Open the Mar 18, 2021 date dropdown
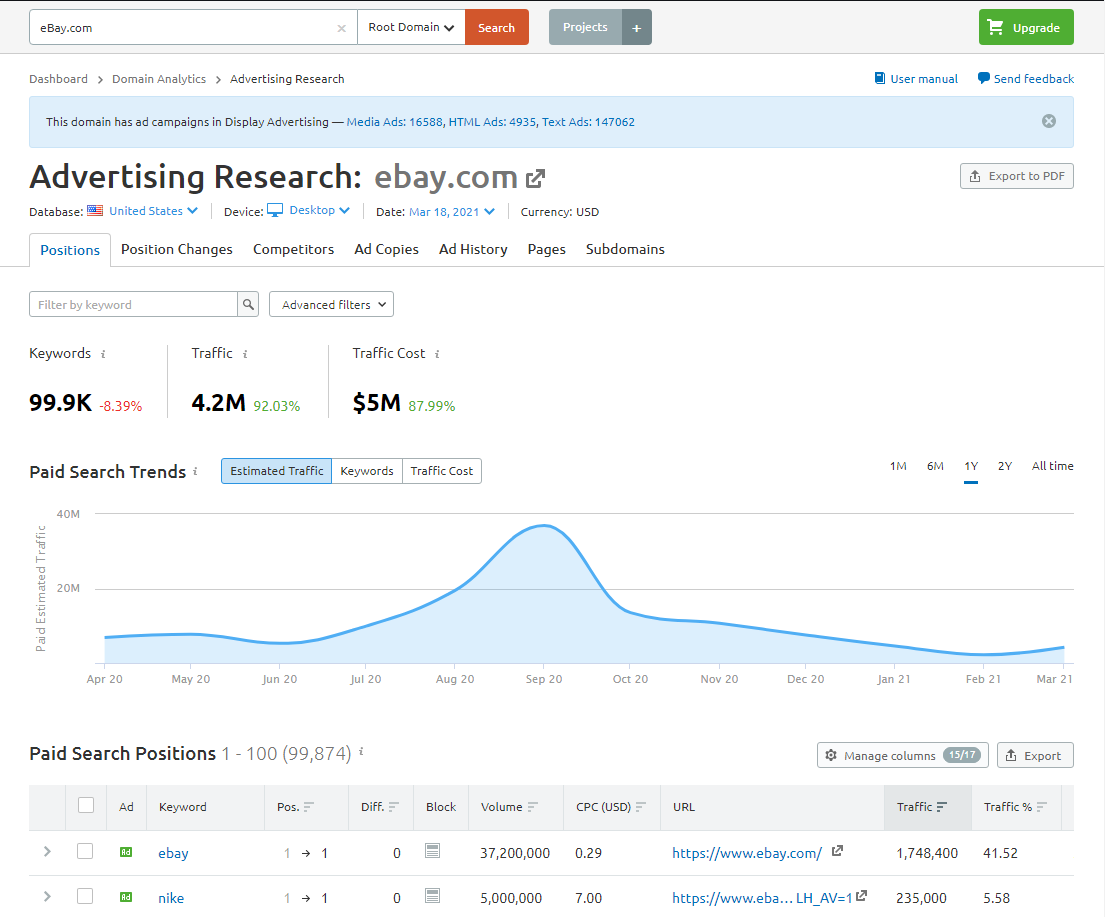1105x917 pixels. [x=452, y=211]
